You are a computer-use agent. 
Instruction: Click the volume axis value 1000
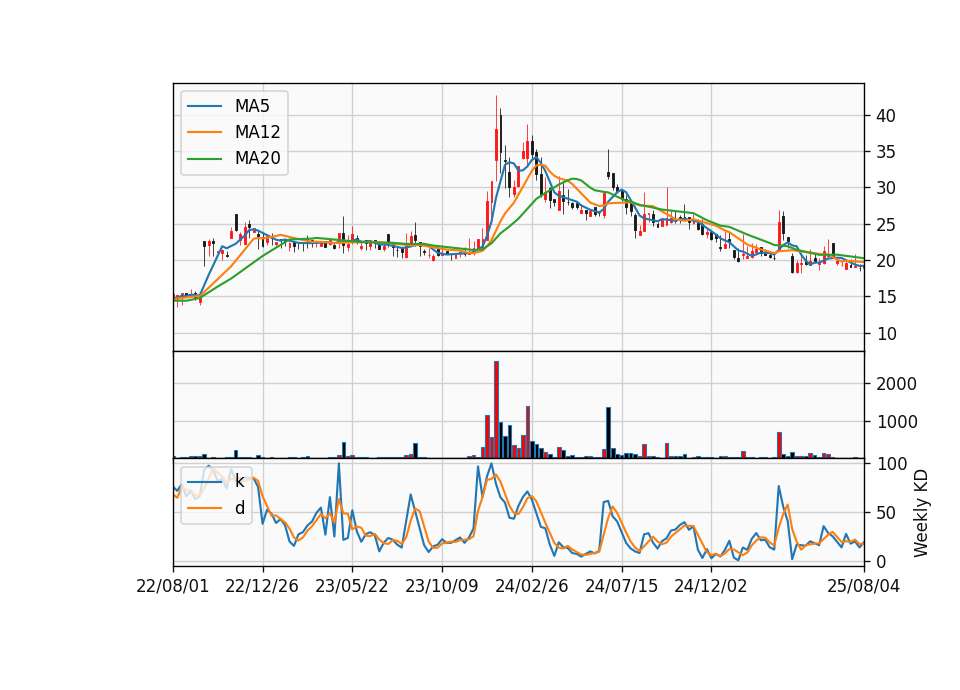pos(896,422)
